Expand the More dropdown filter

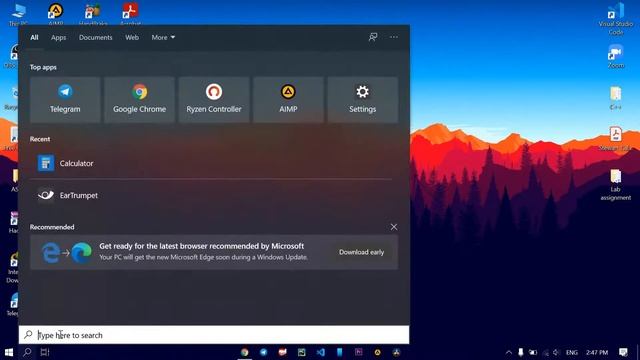tap(163, 37)
